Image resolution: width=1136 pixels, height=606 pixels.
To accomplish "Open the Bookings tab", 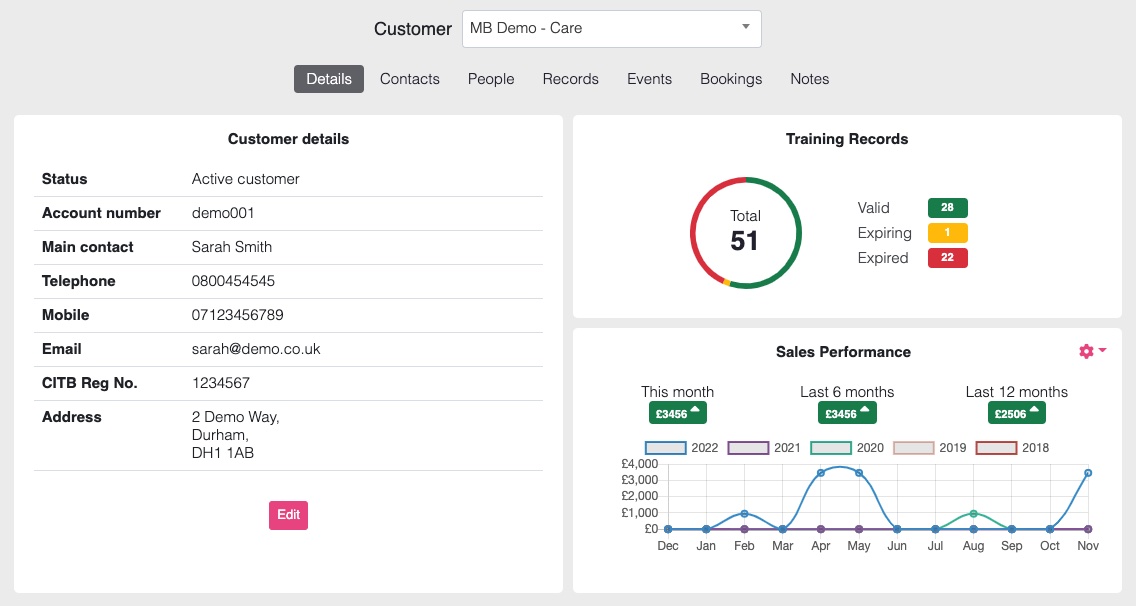I will click(x=731, y=78).
